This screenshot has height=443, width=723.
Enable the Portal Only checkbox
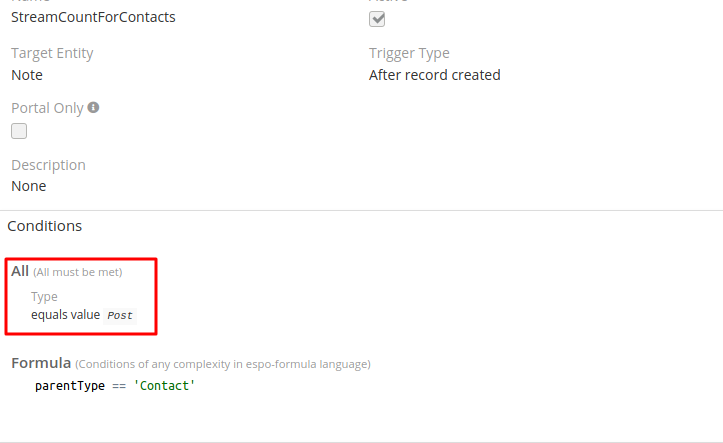click(x=19, y=131)
